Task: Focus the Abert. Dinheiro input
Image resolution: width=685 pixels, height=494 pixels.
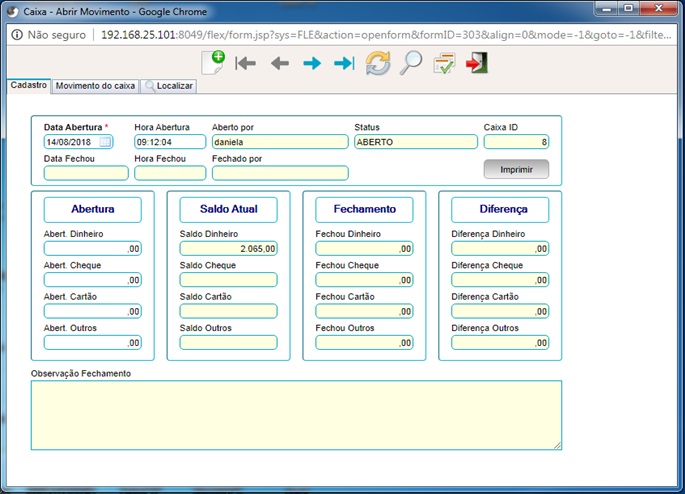Action: [x=93, y=249]
